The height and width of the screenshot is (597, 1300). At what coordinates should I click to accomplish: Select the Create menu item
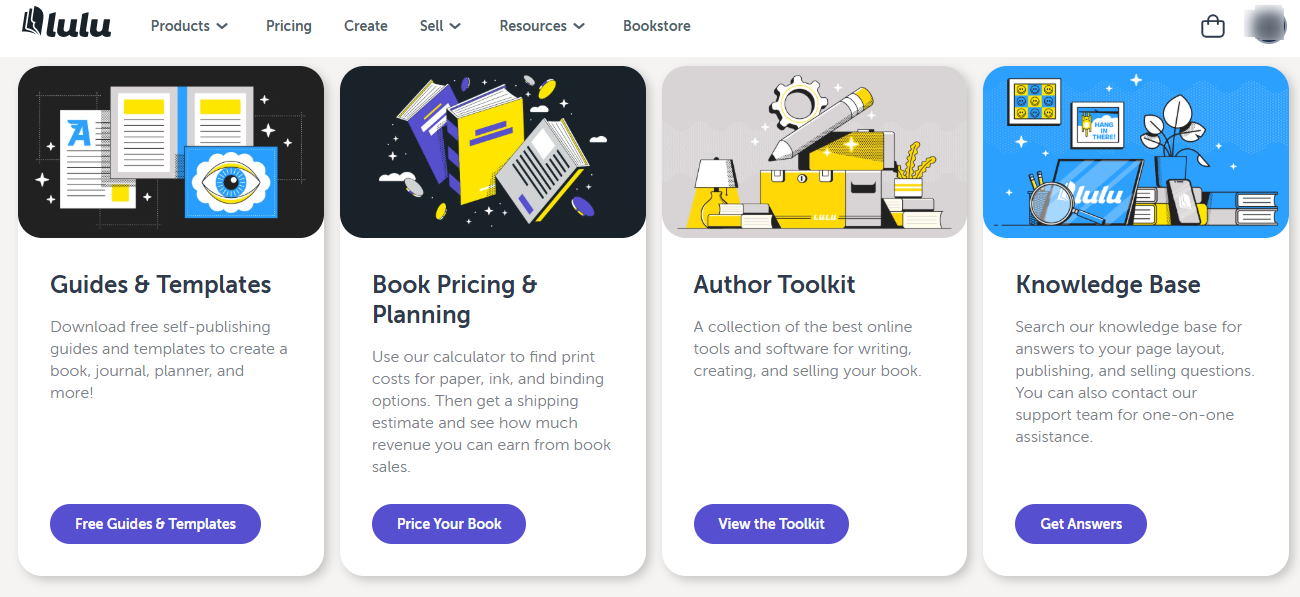tap(365, 26)
